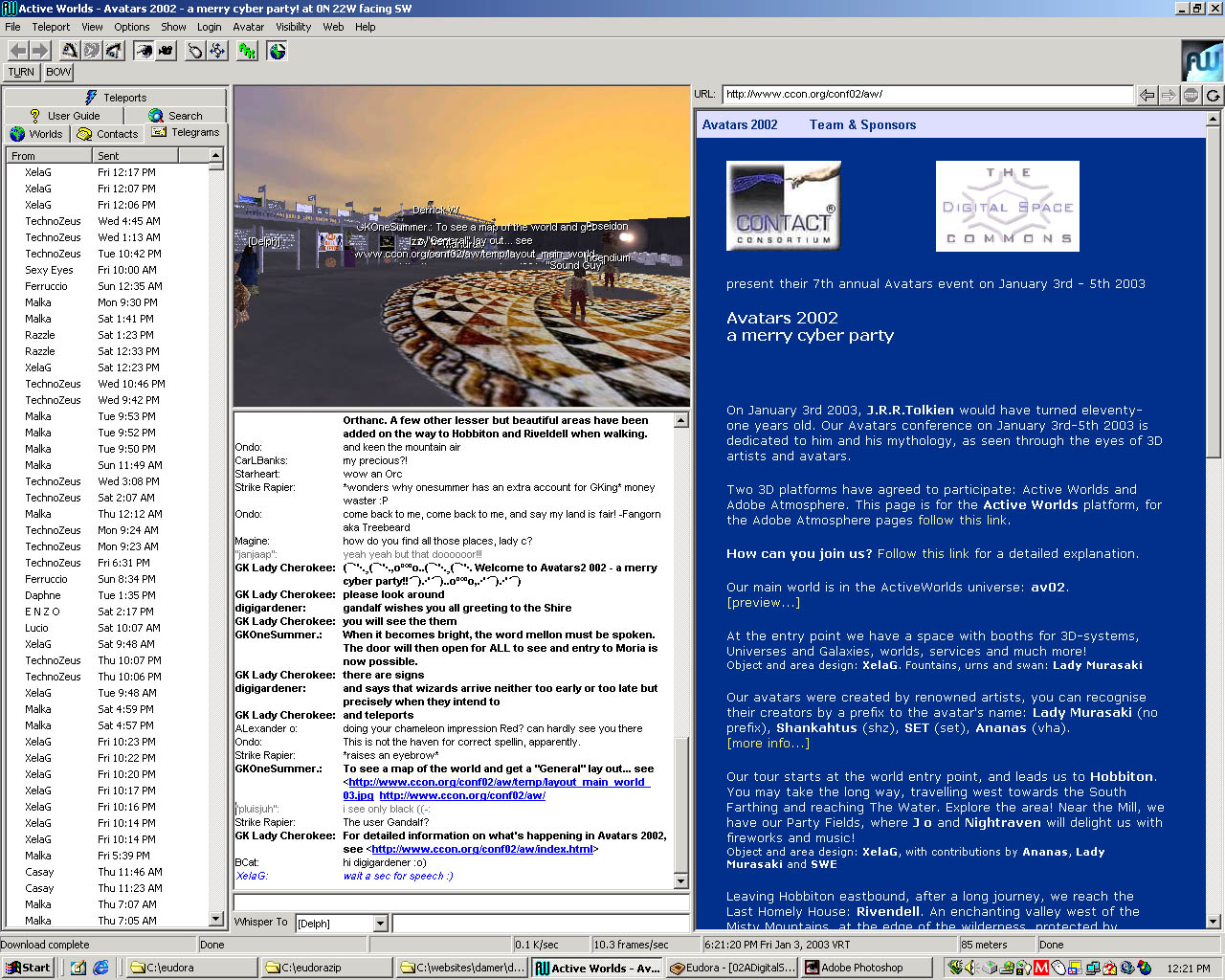
Task: Click the blue four-arrow move icon
Action: click(218, 51)
